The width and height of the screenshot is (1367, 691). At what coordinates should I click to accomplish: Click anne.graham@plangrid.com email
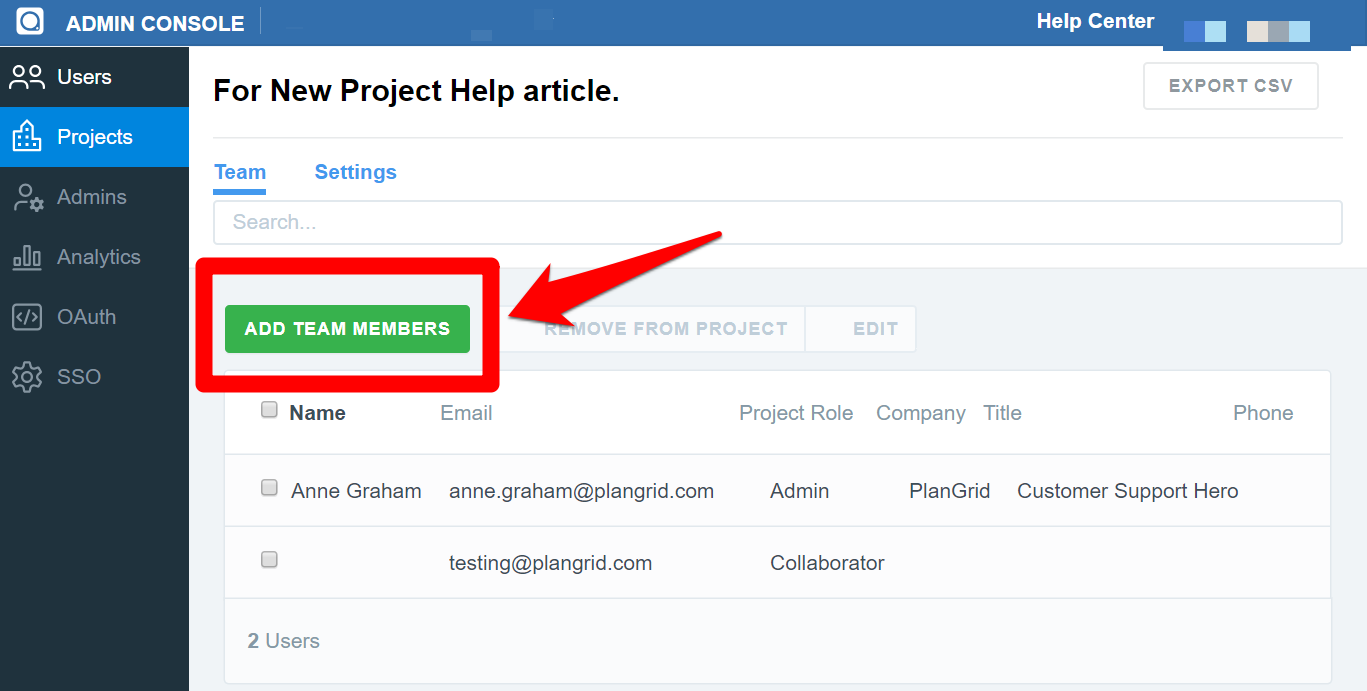[581, 491]
